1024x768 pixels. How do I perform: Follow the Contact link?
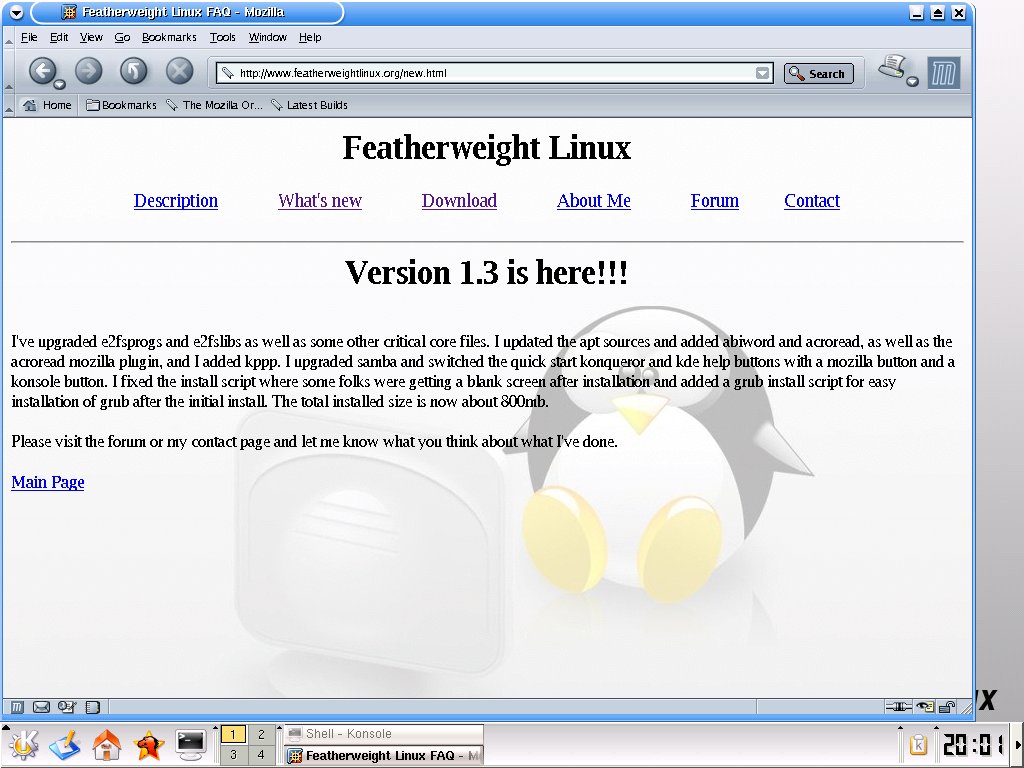click(812, 200)
